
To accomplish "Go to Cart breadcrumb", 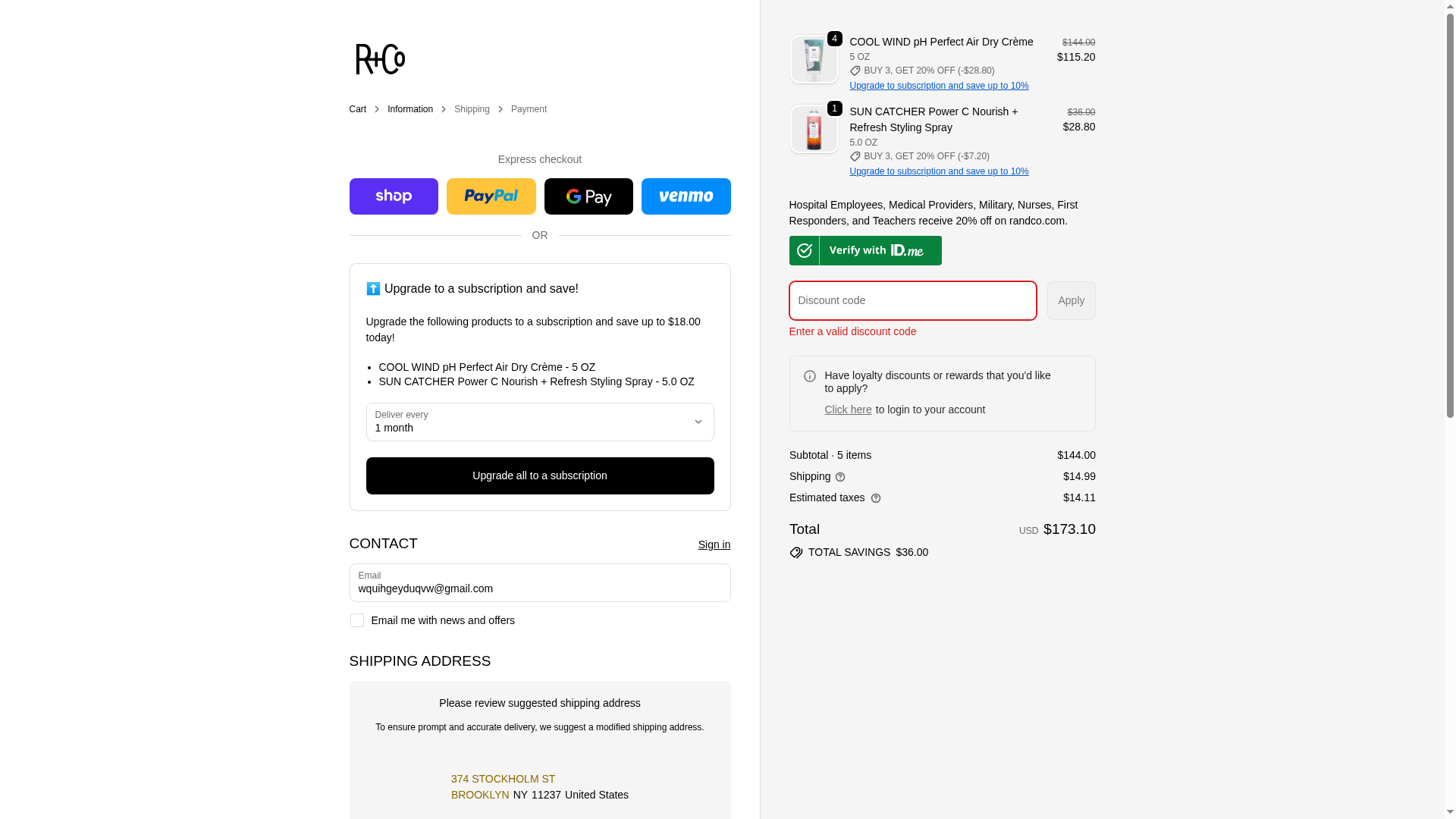I will coord(357,109).
